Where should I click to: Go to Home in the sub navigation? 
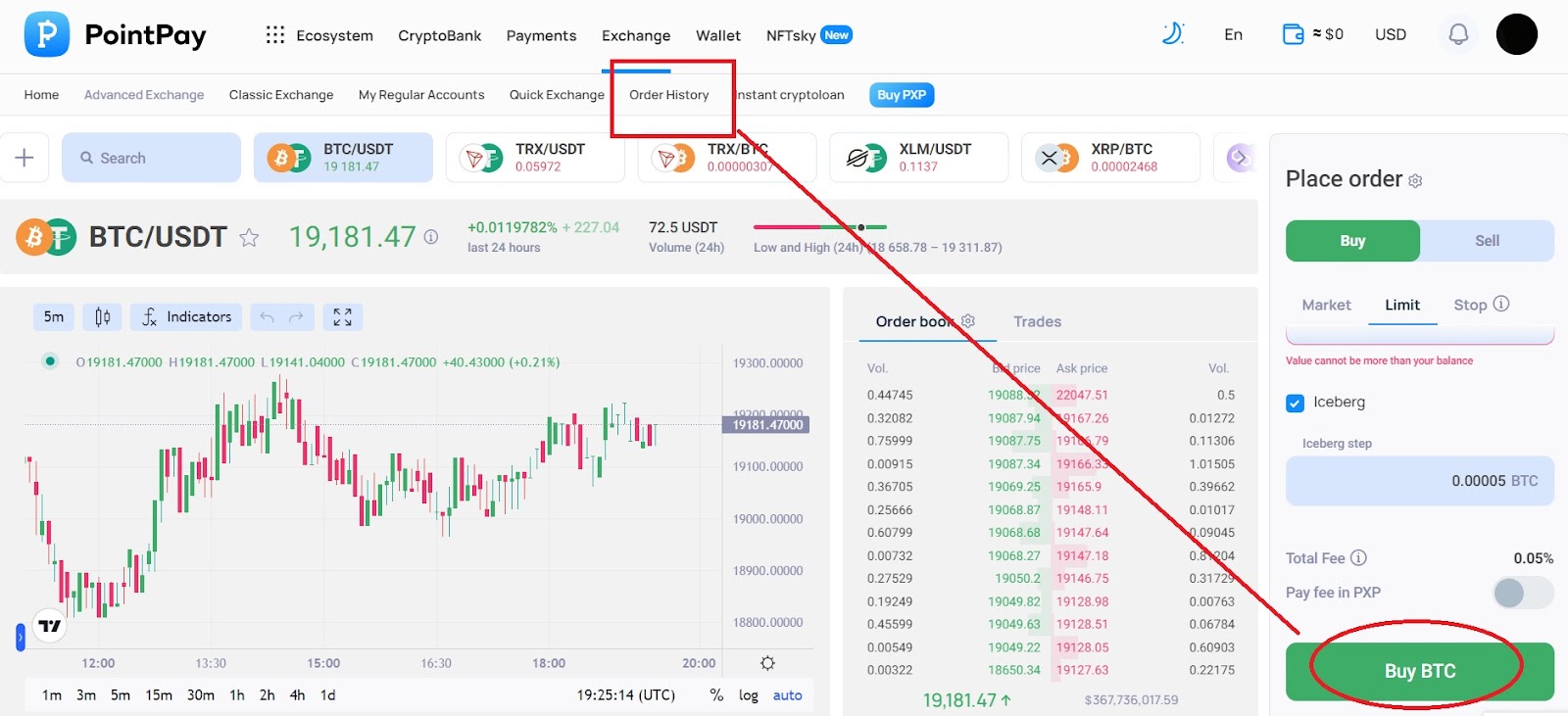[41, 95]
